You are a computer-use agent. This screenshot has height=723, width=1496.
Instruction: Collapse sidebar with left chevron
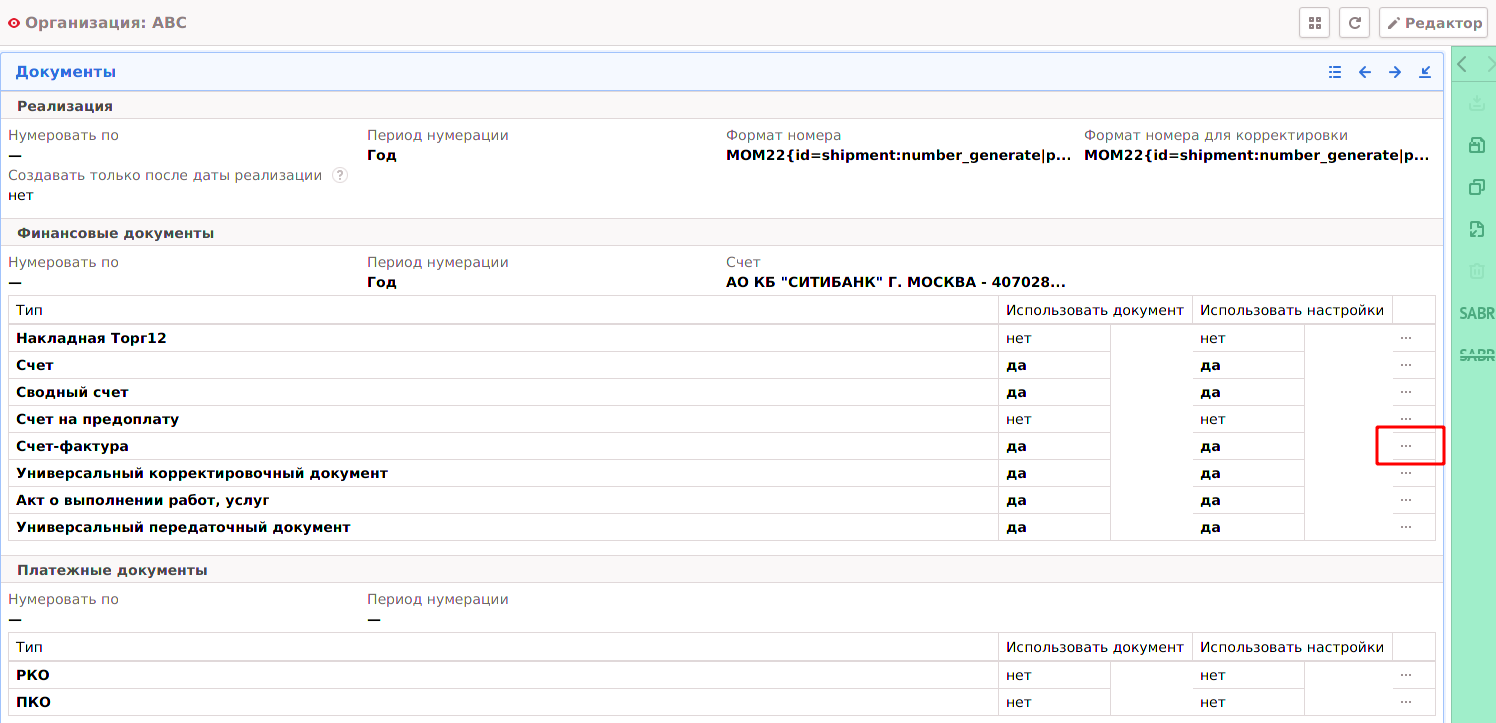(1462, 65)
